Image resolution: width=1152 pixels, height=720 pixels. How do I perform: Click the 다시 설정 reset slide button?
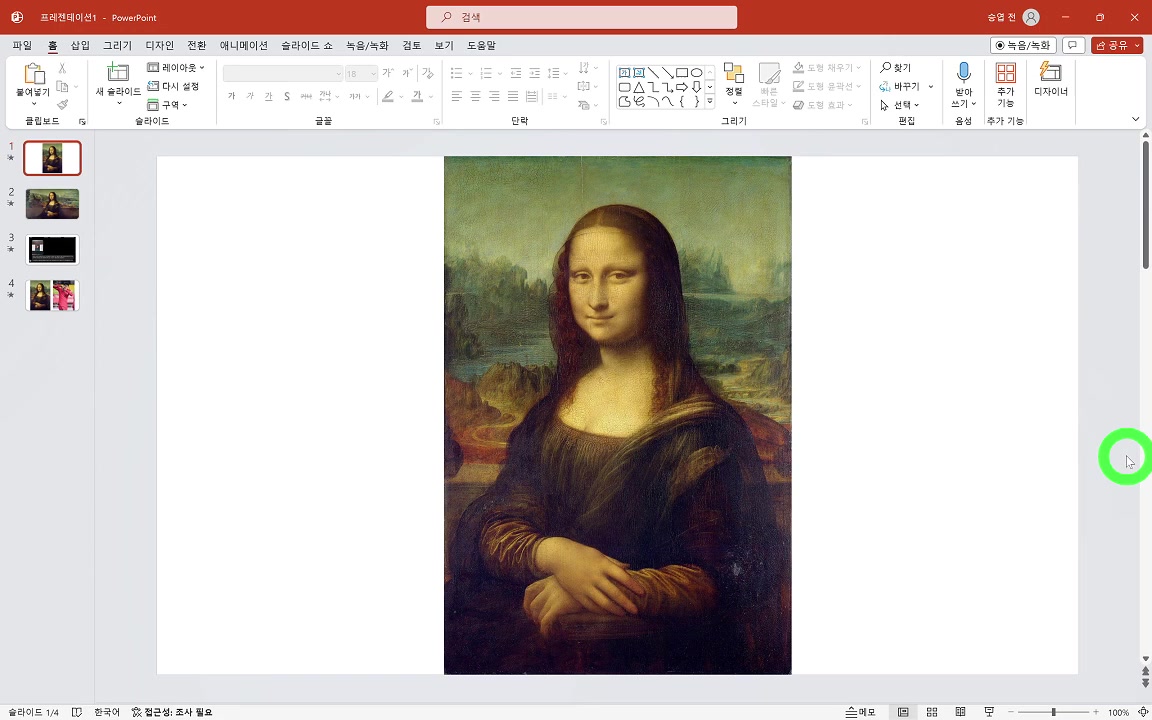(x=173, y=86)
